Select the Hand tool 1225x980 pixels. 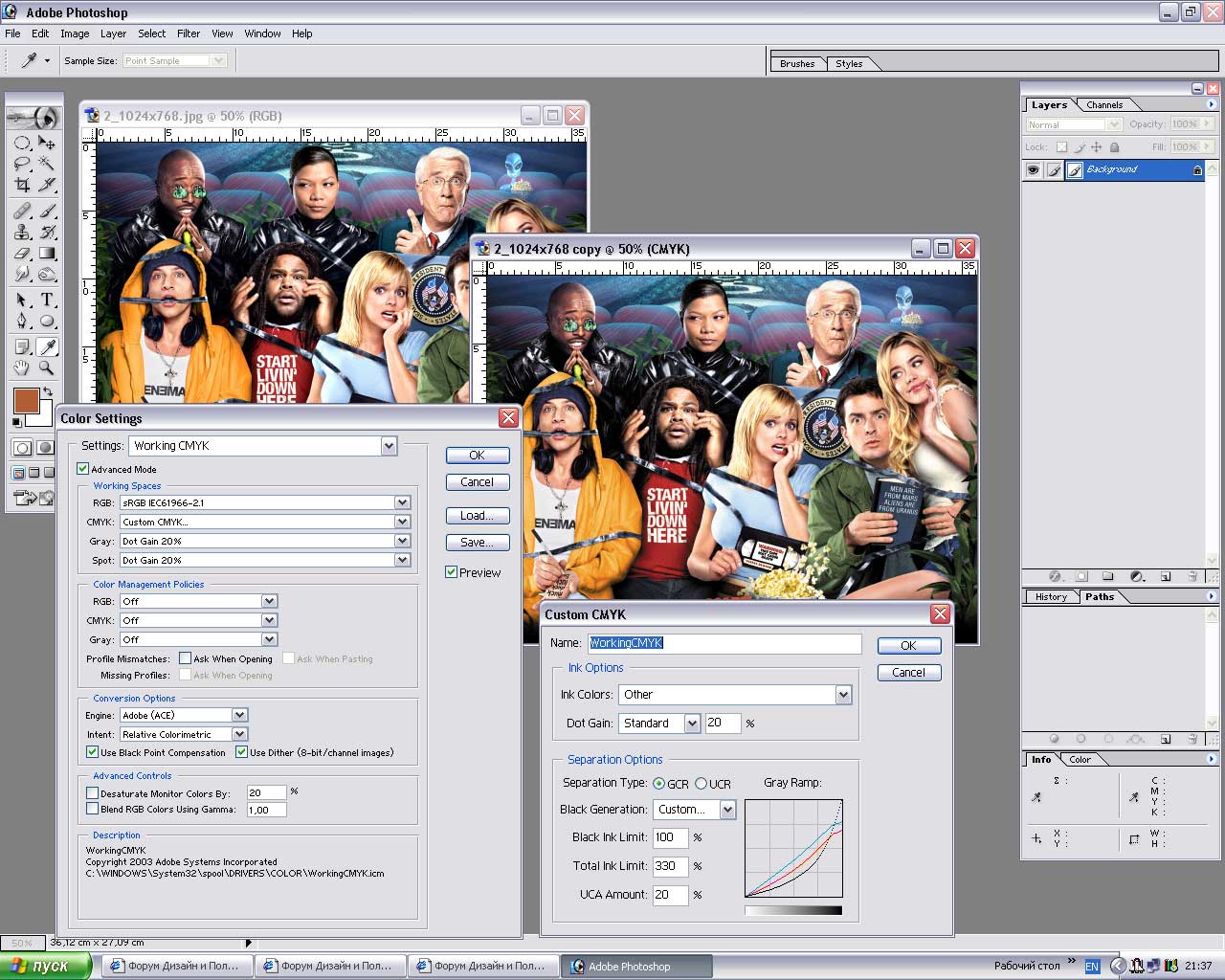22,367
